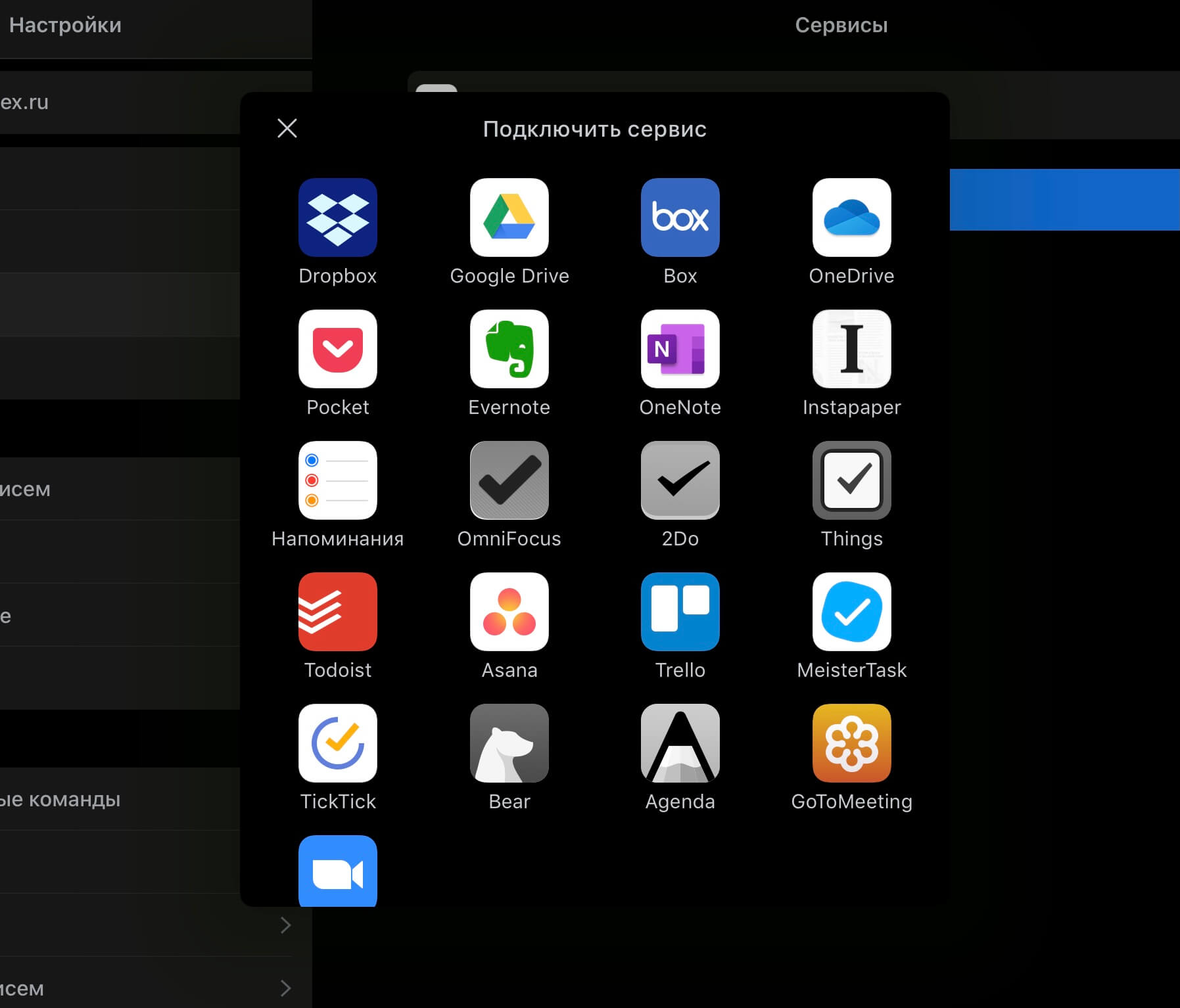Connect the Evernote service
This screenshot has height=1008, width=1180.
pyautogui.click(x=509, y=349)
